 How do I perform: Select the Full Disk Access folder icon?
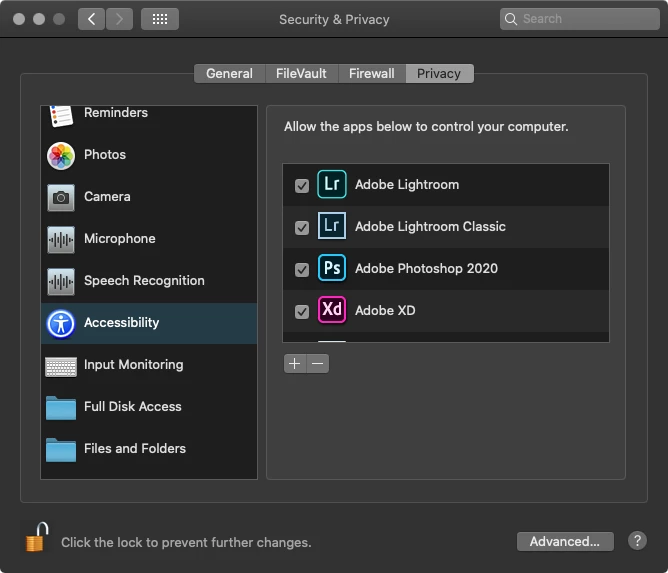pyautogui.click(x=61, y=408)
